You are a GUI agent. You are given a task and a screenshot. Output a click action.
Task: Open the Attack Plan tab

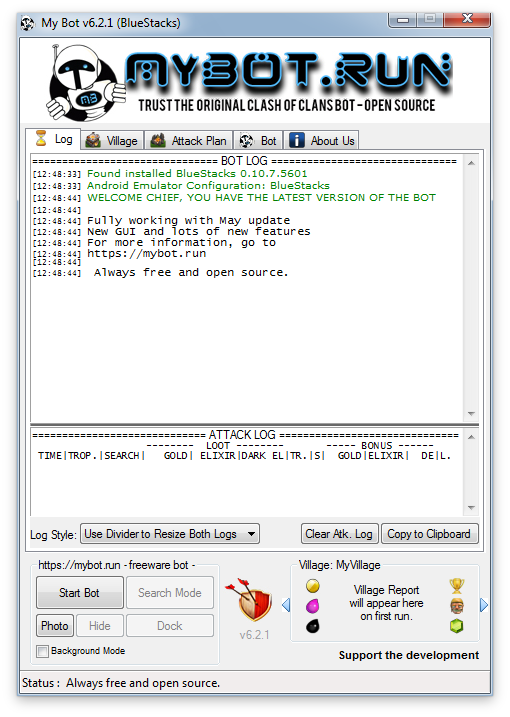pos(189,141)
